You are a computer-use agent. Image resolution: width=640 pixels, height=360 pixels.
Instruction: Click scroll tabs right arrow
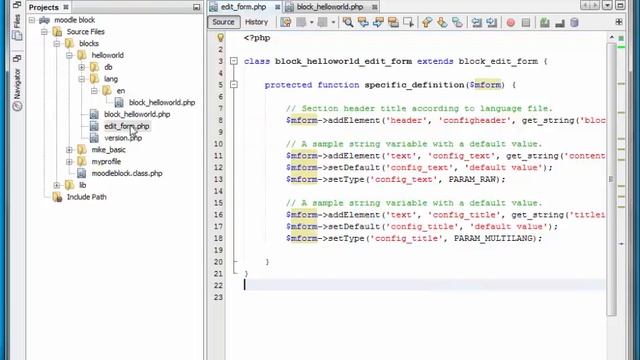pos(595,5)
